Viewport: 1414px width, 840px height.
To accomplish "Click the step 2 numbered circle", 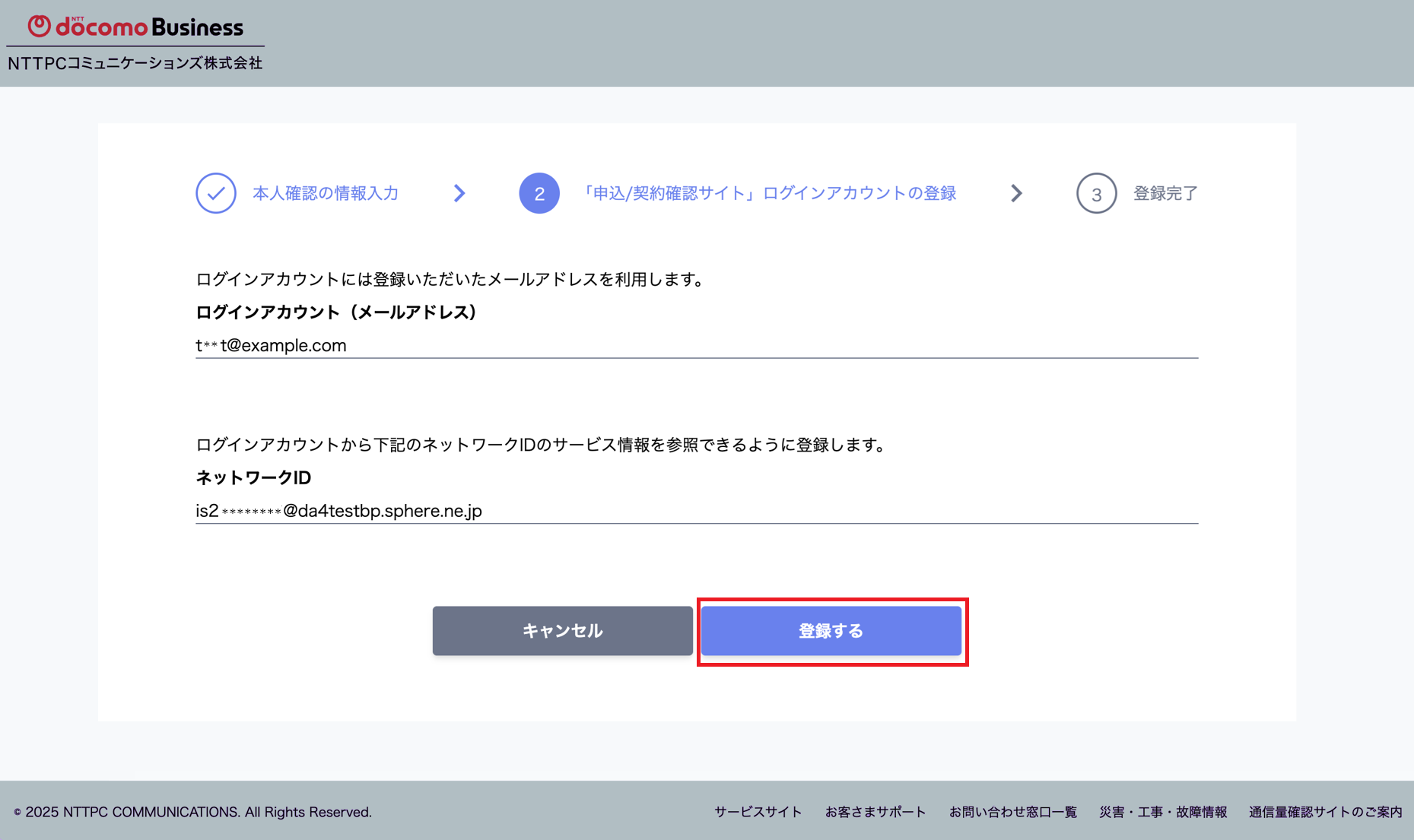I will [539, 193].
